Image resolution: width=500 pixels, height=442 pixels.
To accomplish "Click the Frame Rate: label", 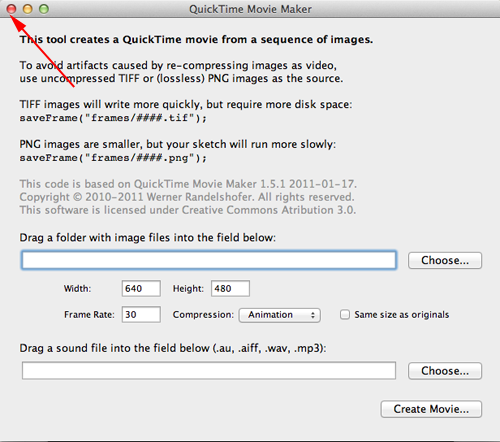I will (89, 315).
